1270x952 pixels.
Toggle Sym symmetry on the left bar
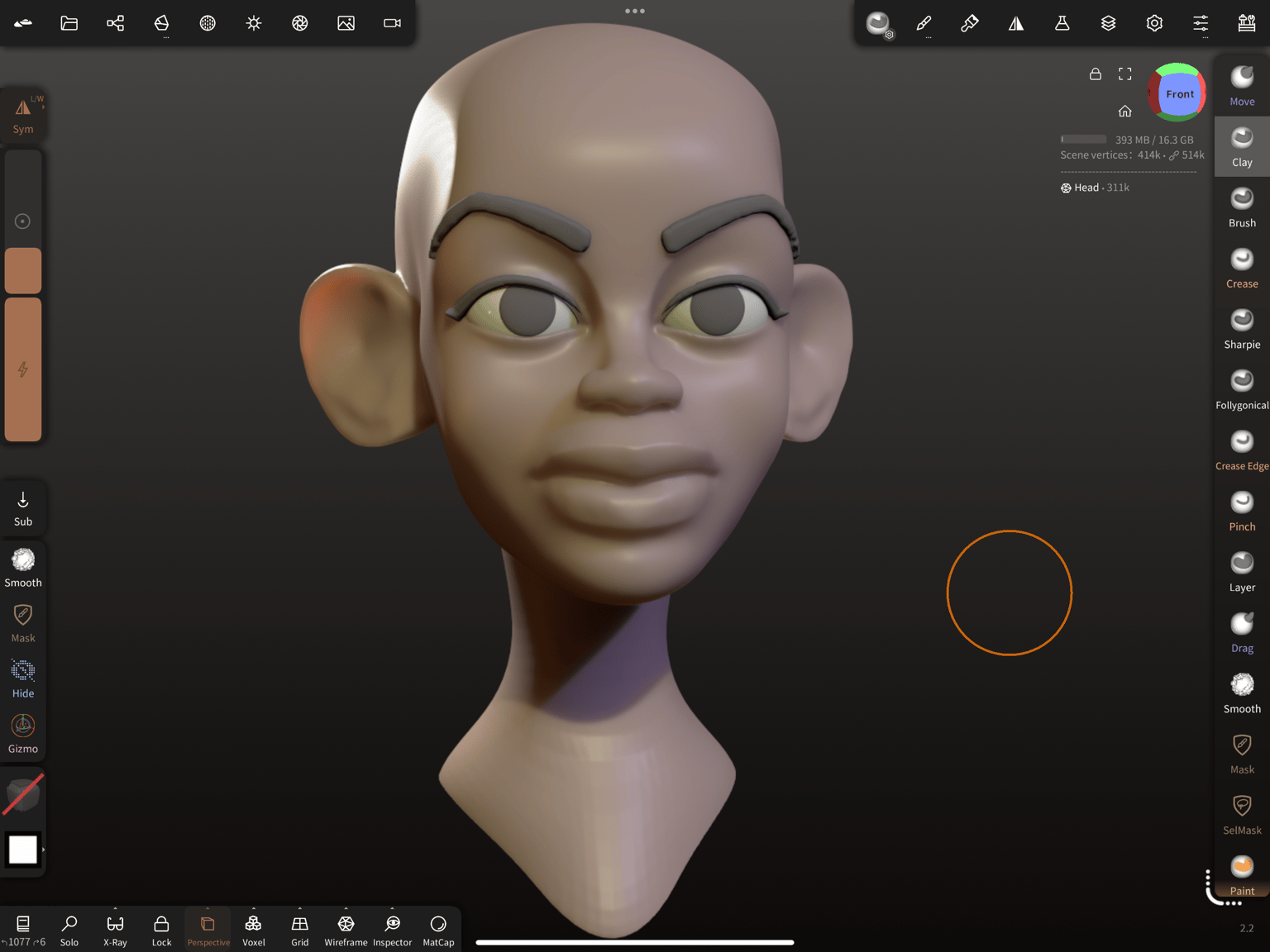pyautogui.click(x=23, y=116)
